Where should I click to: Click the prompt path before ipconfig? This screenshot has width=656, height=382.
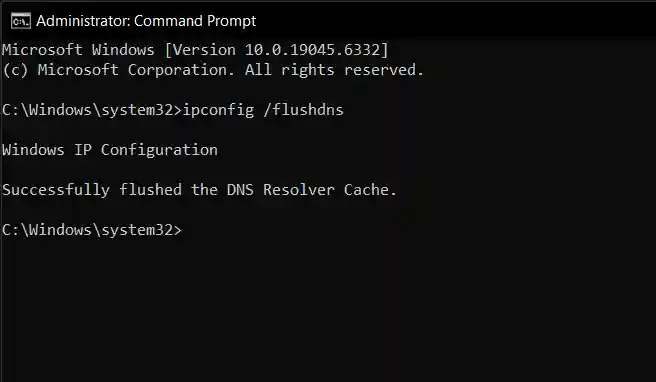coord(92,110)
